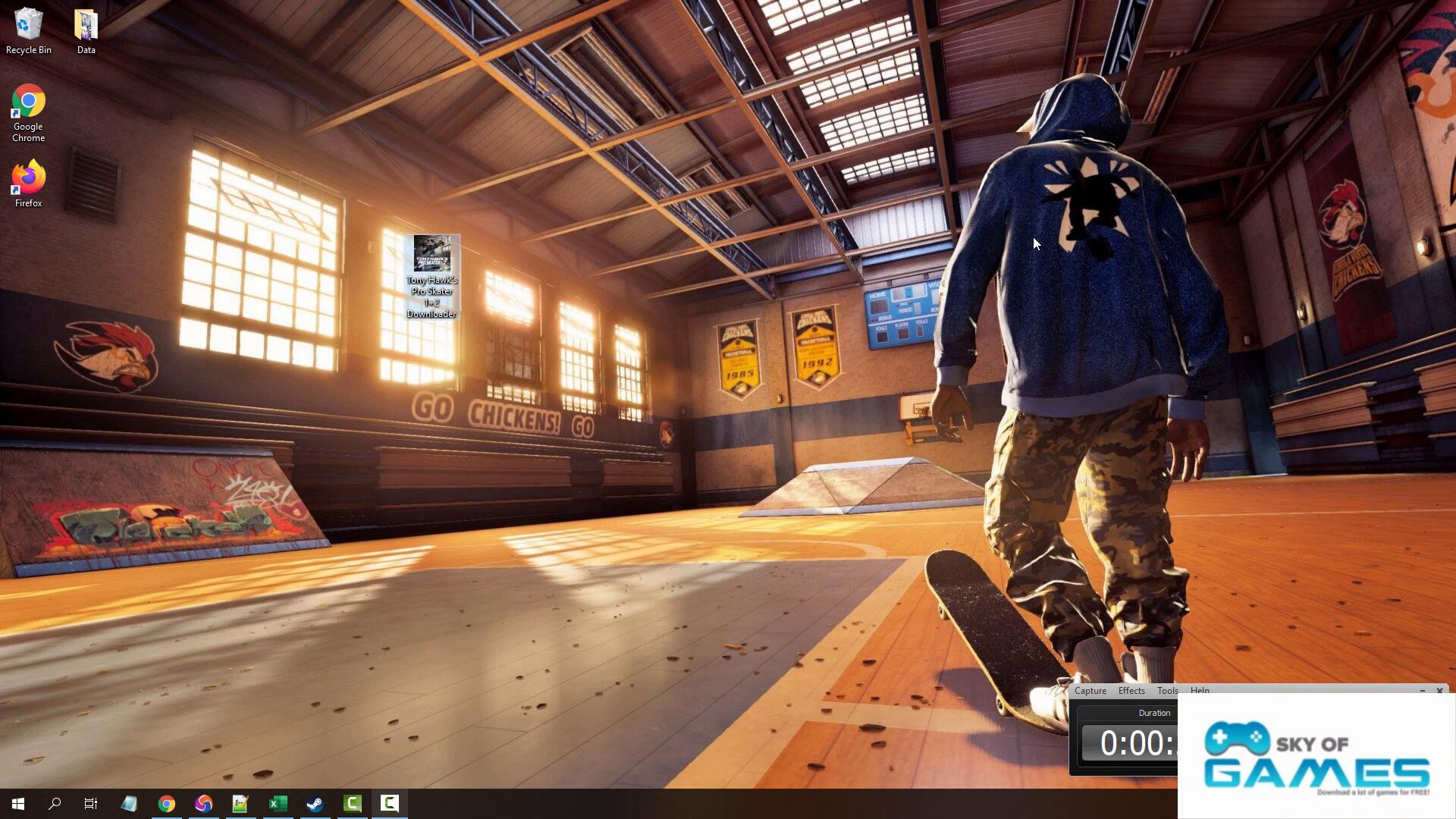Open the green Camtasia taskbar icon
Image resolution: width=1456 pixels, height=819 pixels.
pyautogui.click(x=352, y=804)
